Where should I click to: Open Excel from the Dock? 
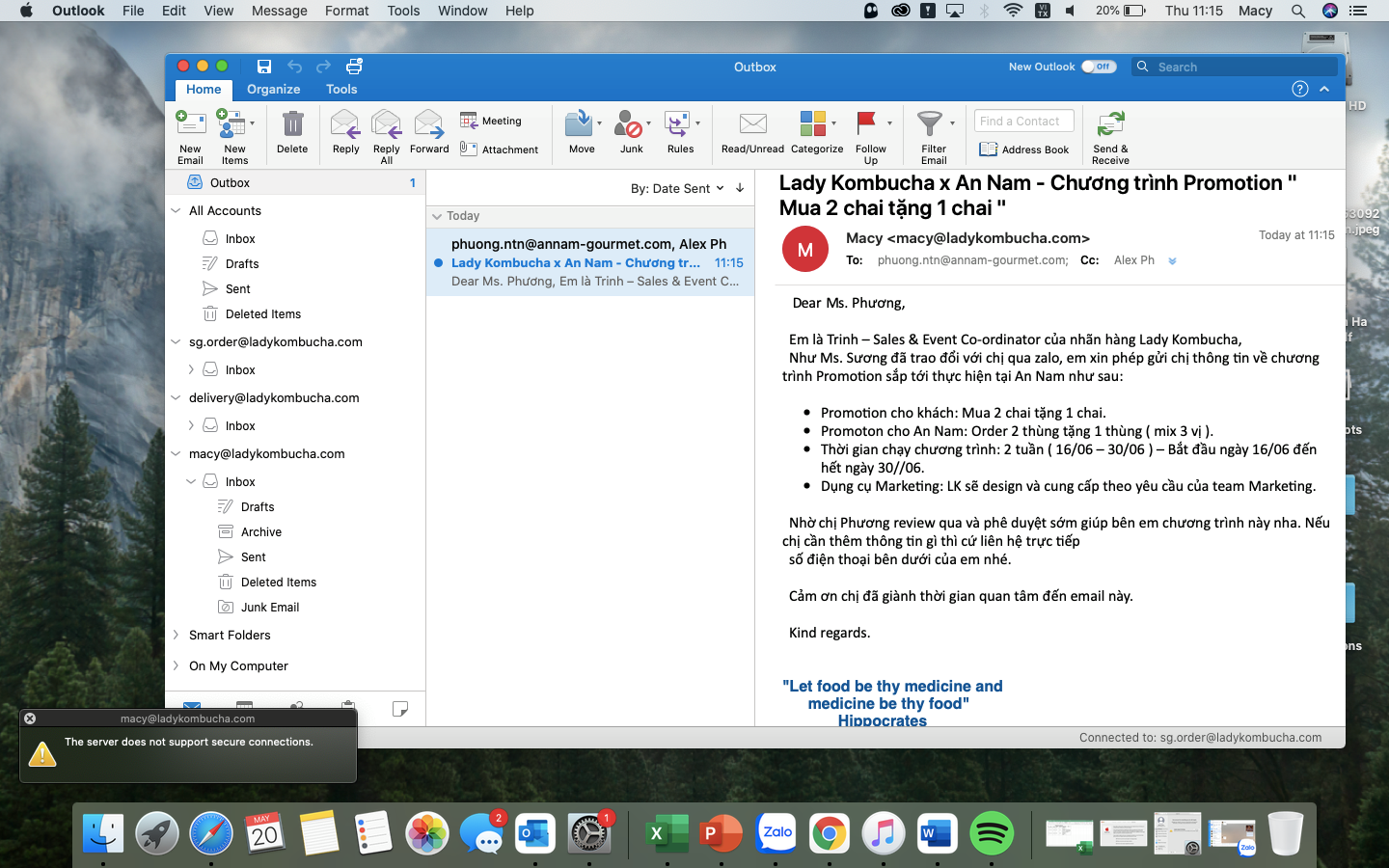(667, 833)
